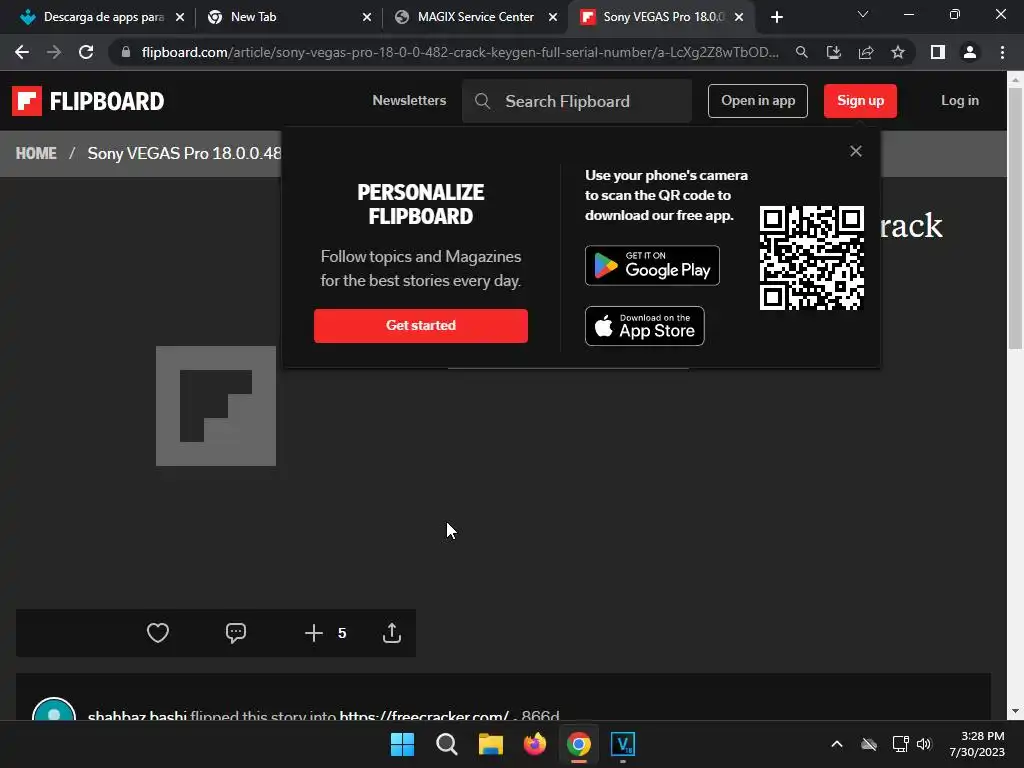
Task: Select the Sony VEGAS Pro tab
Action: click(x=664, y=17)
